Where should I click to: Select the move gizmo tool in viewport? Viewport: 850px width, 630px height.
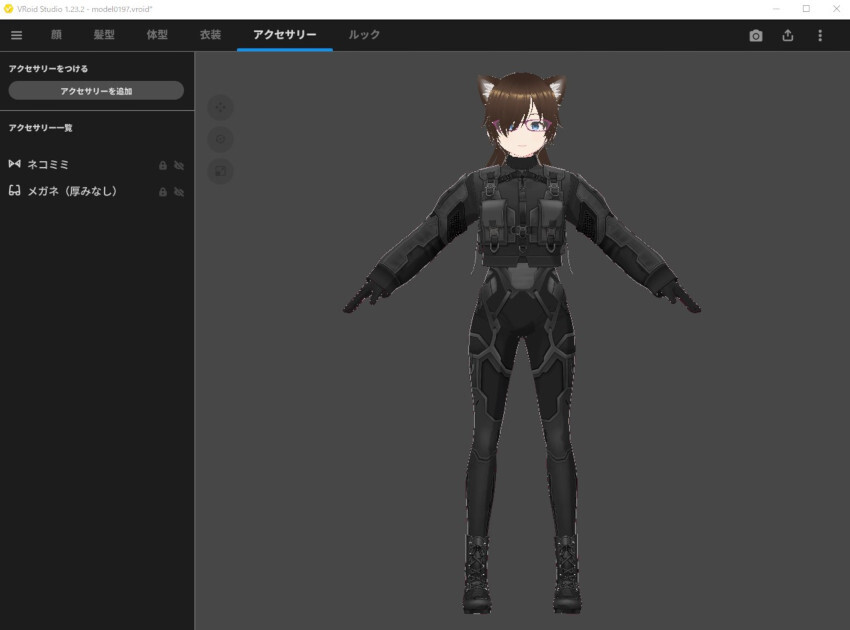(x=220, y=107)
